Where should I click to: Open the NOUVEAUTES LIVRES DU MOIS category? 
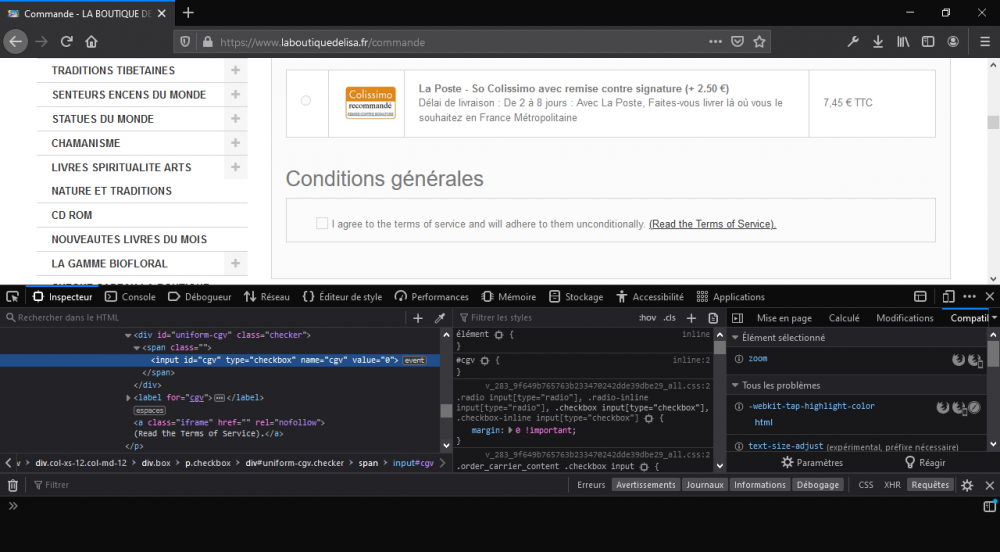pyautogui.click(x=129, y=240)
